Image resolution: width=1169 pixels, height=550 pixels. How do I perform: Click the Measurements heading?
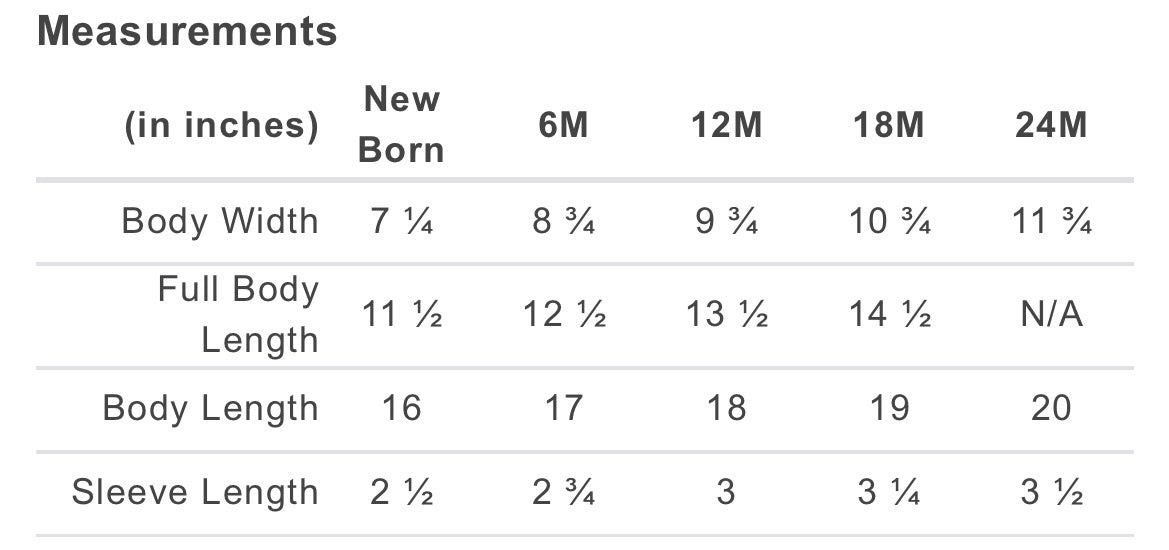tap(187, 32)
